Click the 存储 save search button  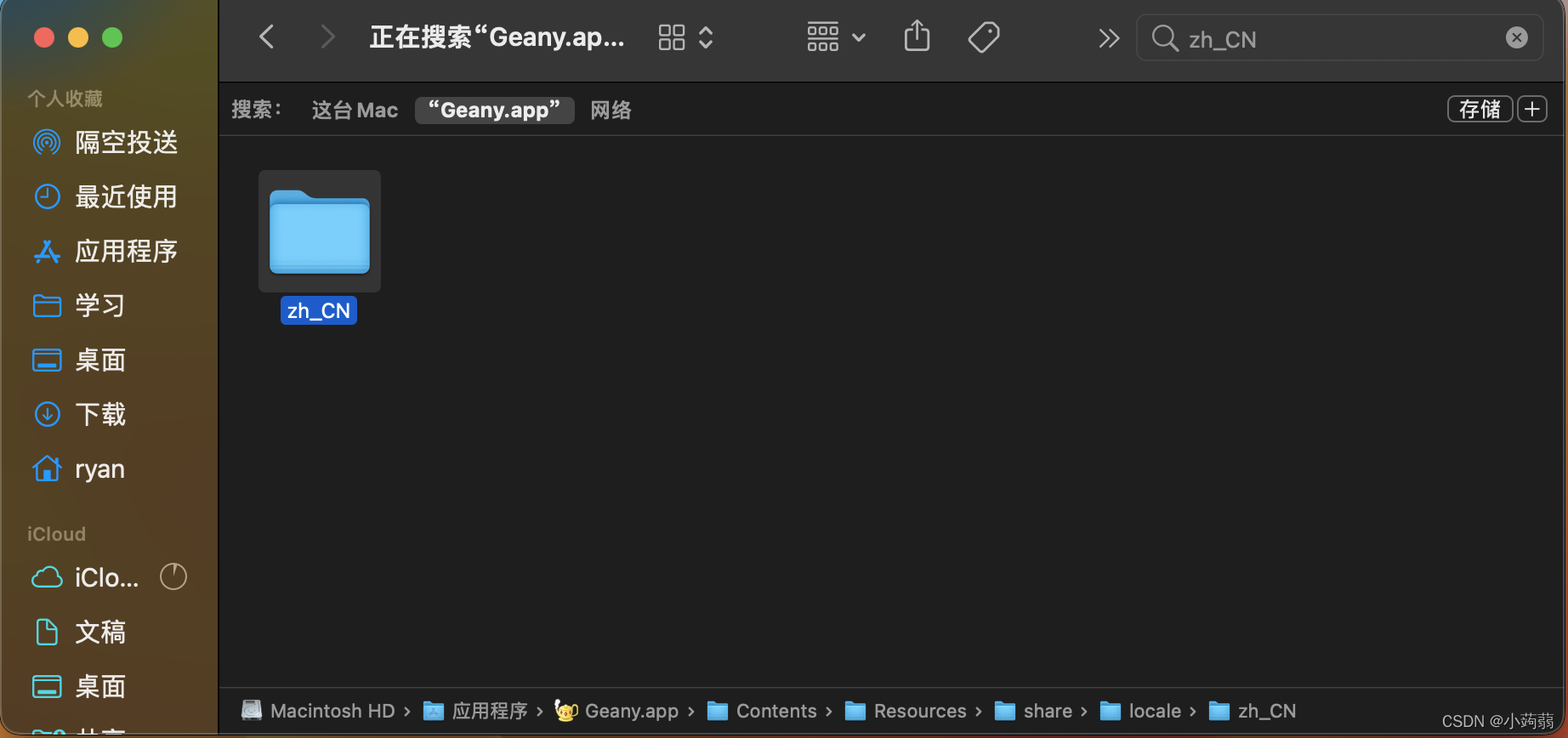pyautogui.click(x=1480, y=109)
